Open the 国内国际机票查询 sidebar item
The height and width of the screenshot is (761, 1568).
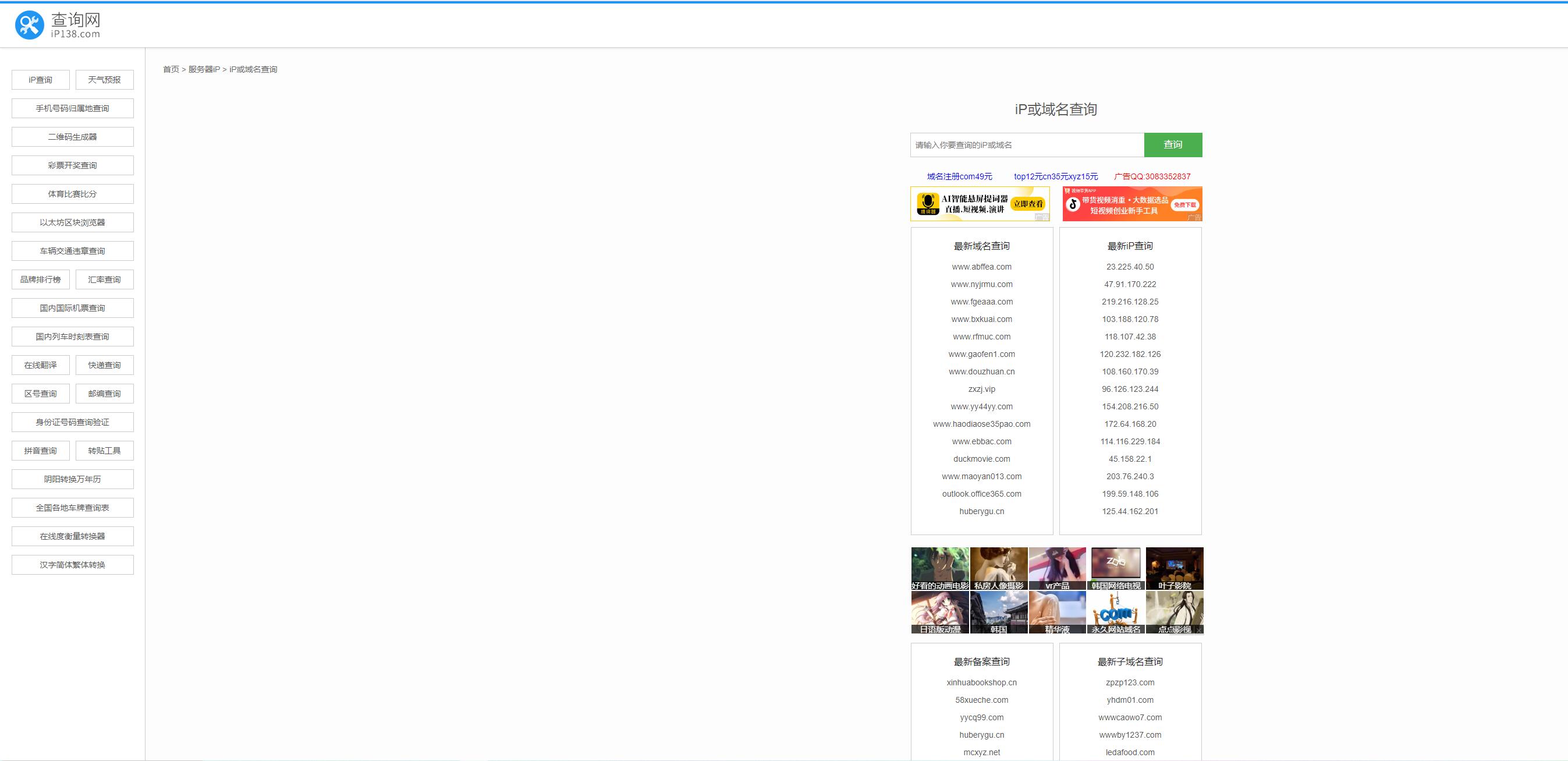[x=72, y=308]
